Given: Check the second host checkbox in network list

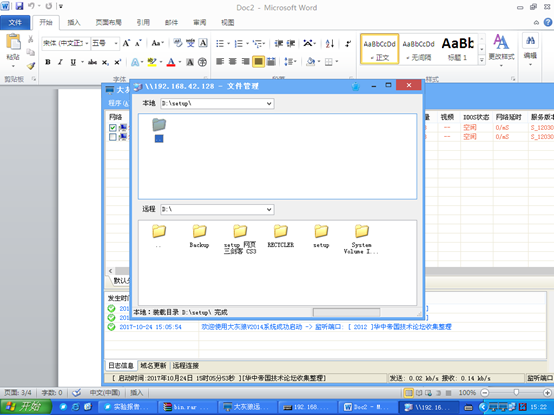Looking at the screenshot, I should 113,137.
